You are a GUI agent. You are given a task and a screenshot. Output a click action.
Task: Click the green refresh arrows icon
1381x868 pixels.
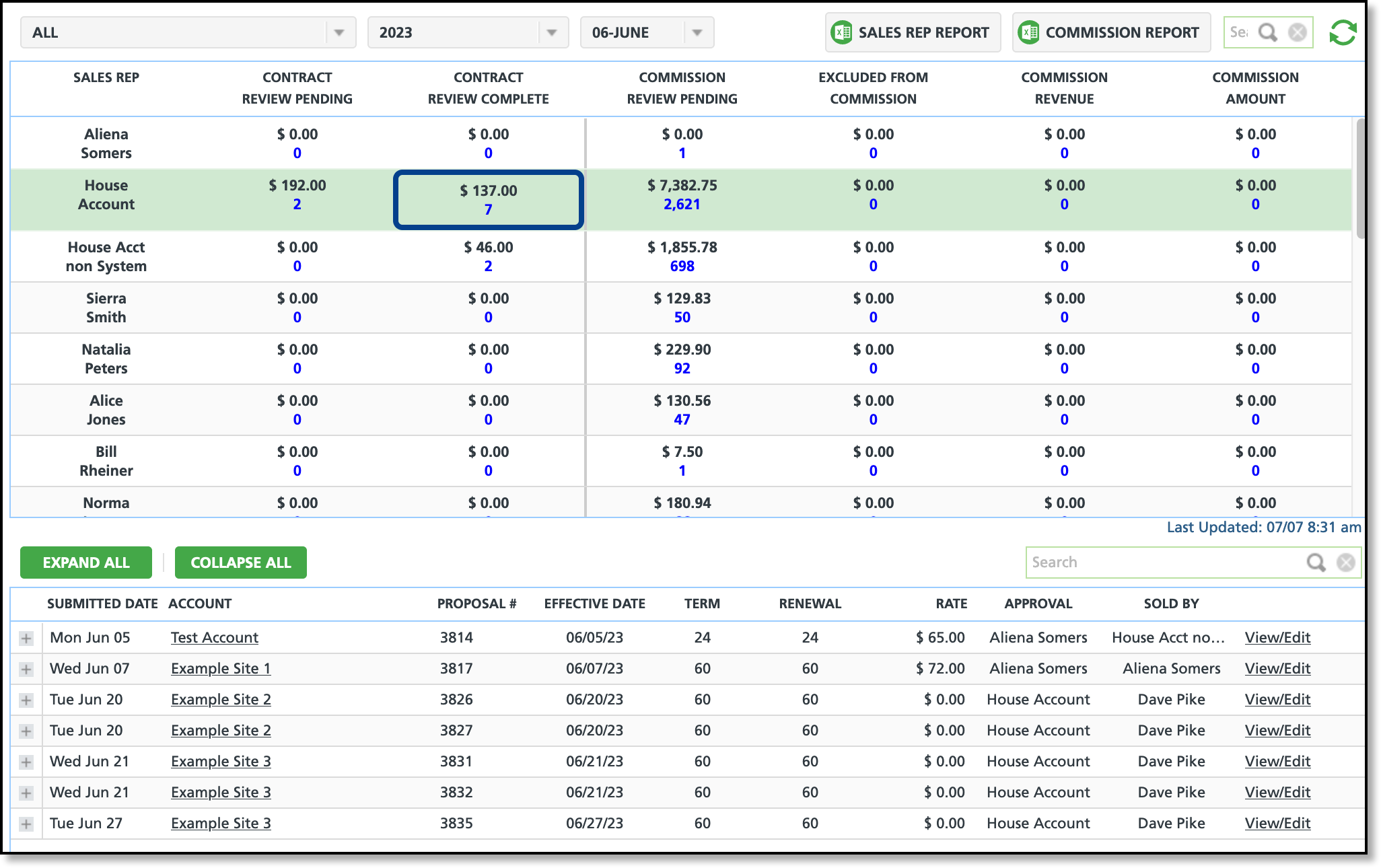1343,32
